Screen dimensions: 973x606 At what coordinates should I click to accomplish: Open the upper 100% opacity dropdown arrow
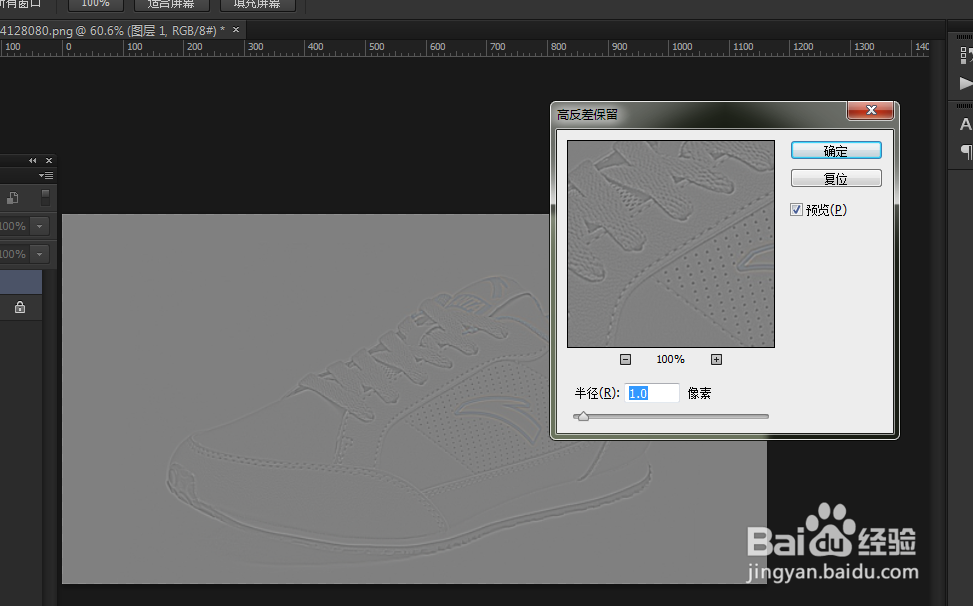point(39,226)
